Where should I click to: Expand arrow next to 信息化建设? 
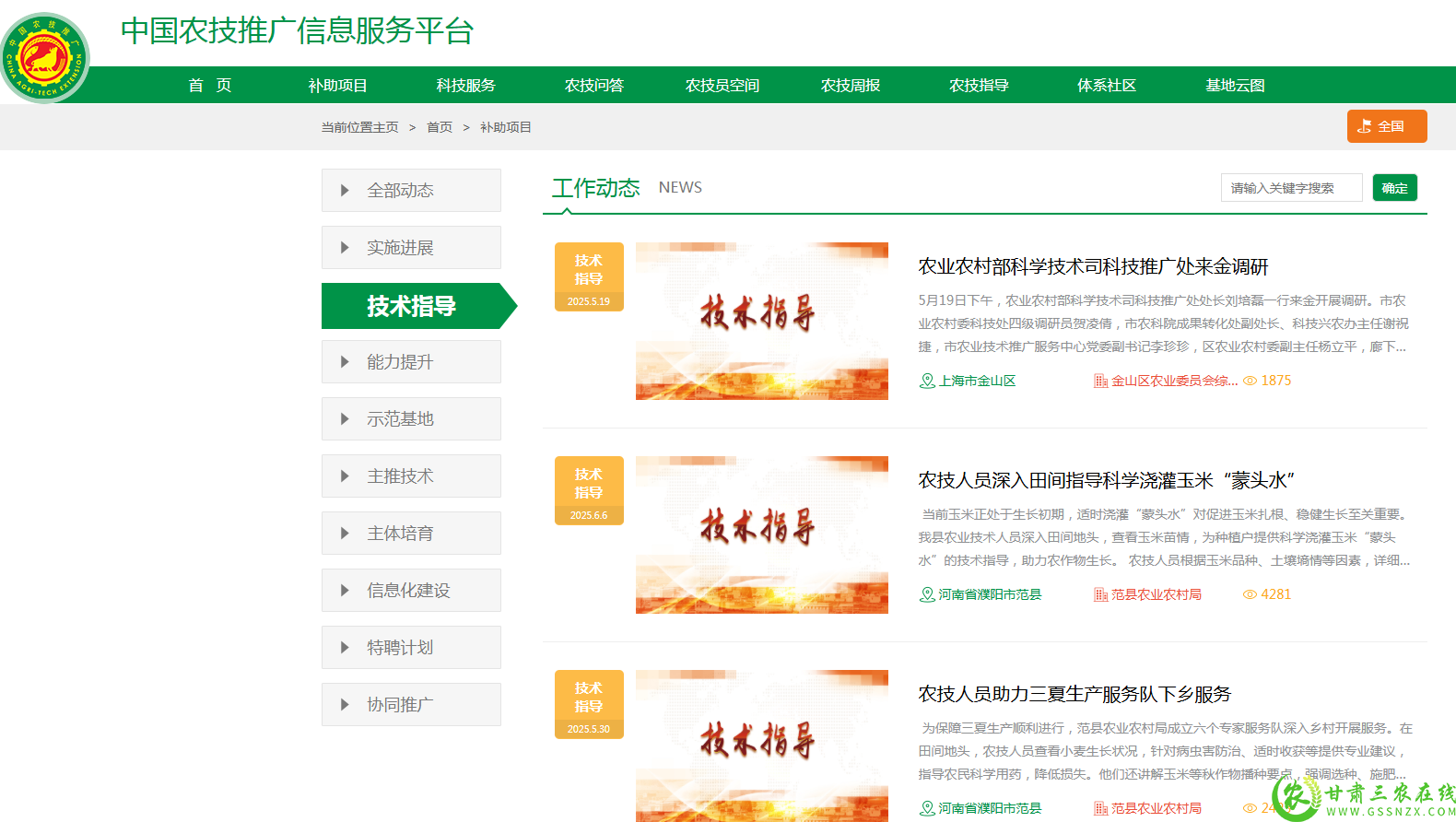coord(345,591)
